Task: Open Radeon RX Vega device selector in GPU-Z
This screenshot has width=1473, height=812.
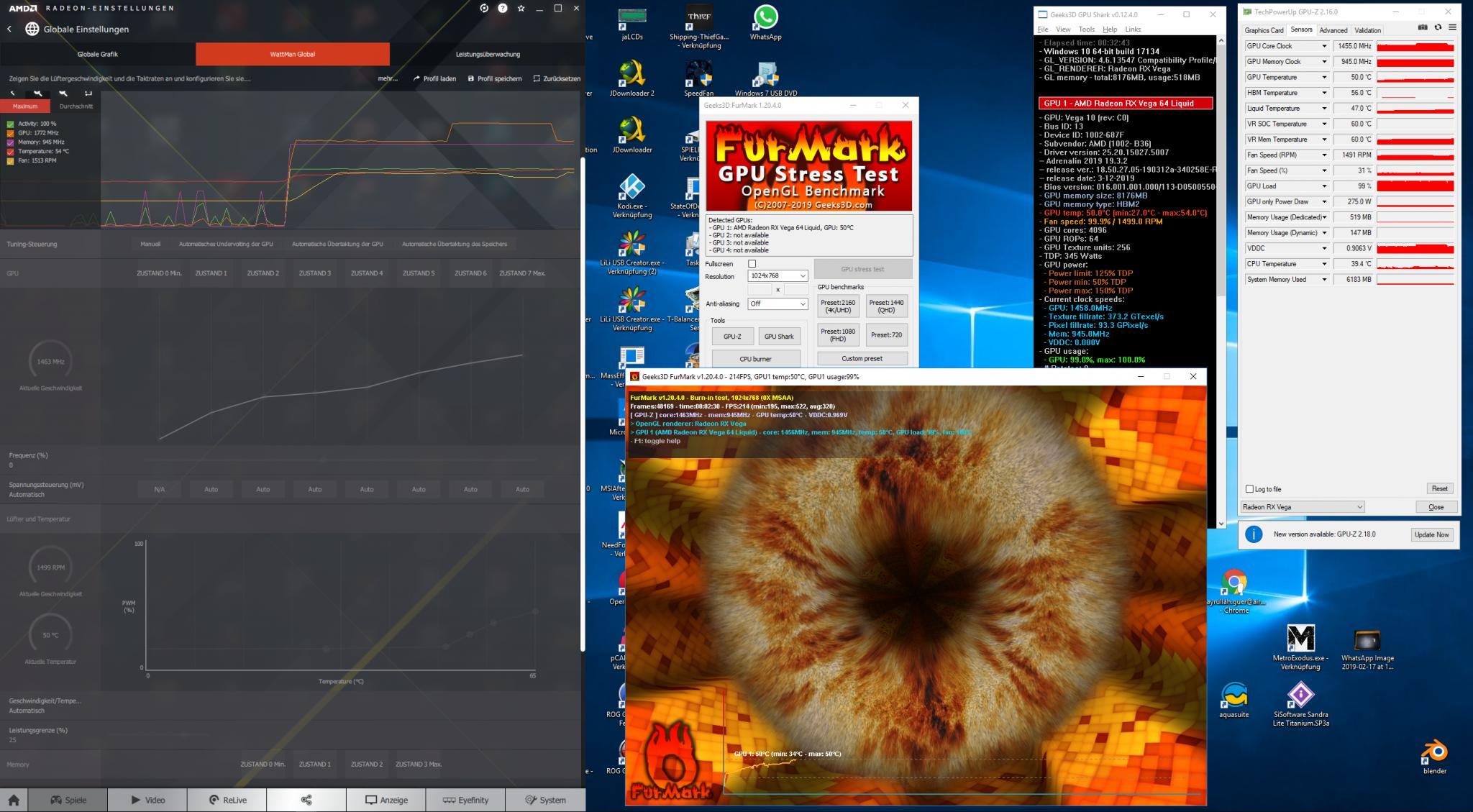Action: point(1303,507)
